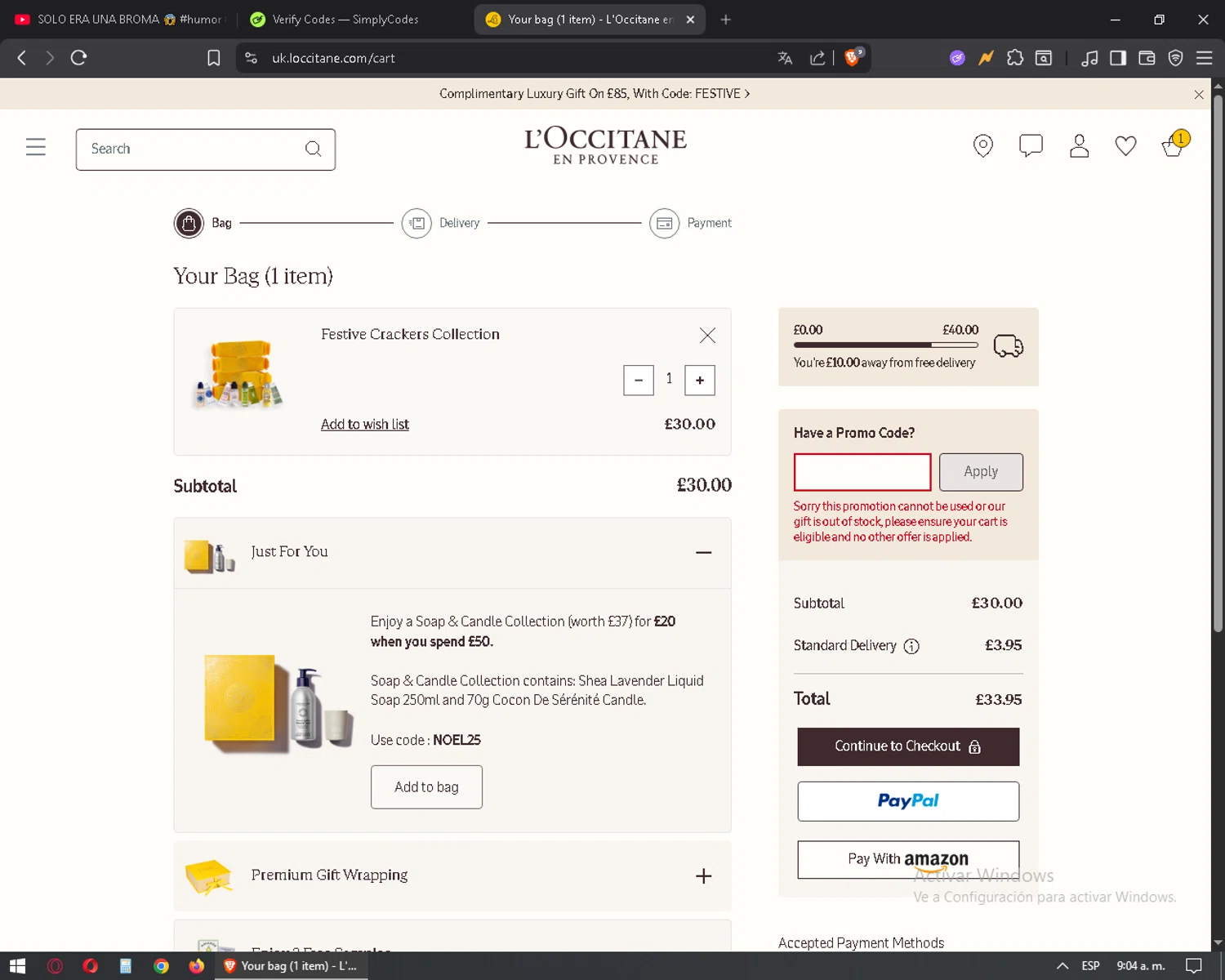
Task: Open the live chat bubble icon
Action: click(x=1031, y=145)
